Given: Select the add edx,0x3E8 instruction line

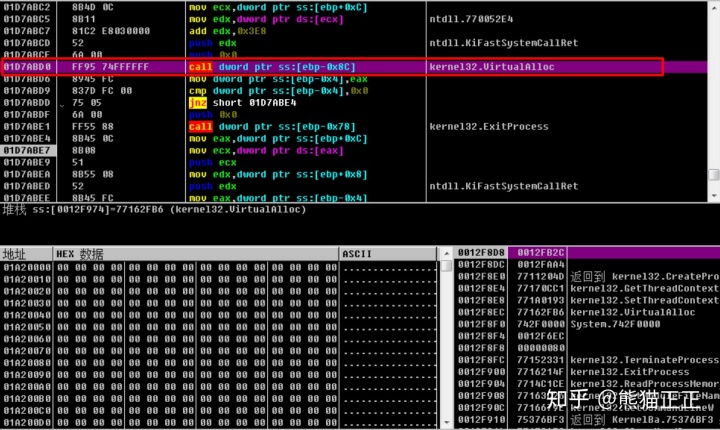Looking at the screenshot, I should click(x=354, y=31).
